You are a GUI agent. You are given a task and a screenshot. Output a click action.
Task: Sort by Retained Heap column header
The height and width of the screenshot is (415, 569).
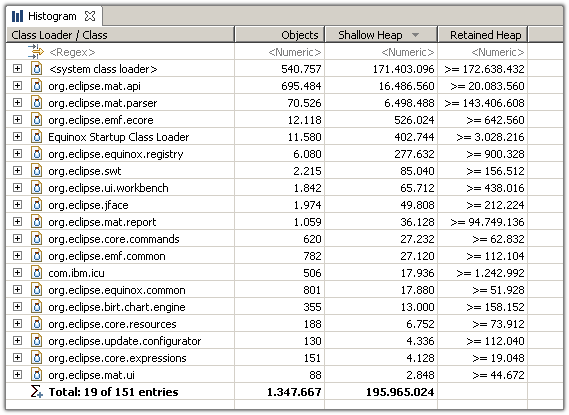click(483, 35)
